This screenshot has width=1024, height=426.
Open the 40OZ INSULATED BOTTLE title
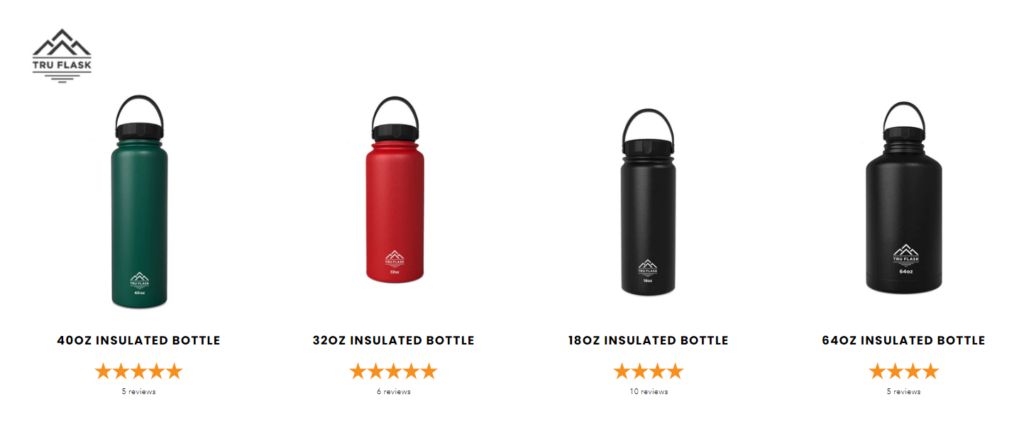click(x=138, y=340)
